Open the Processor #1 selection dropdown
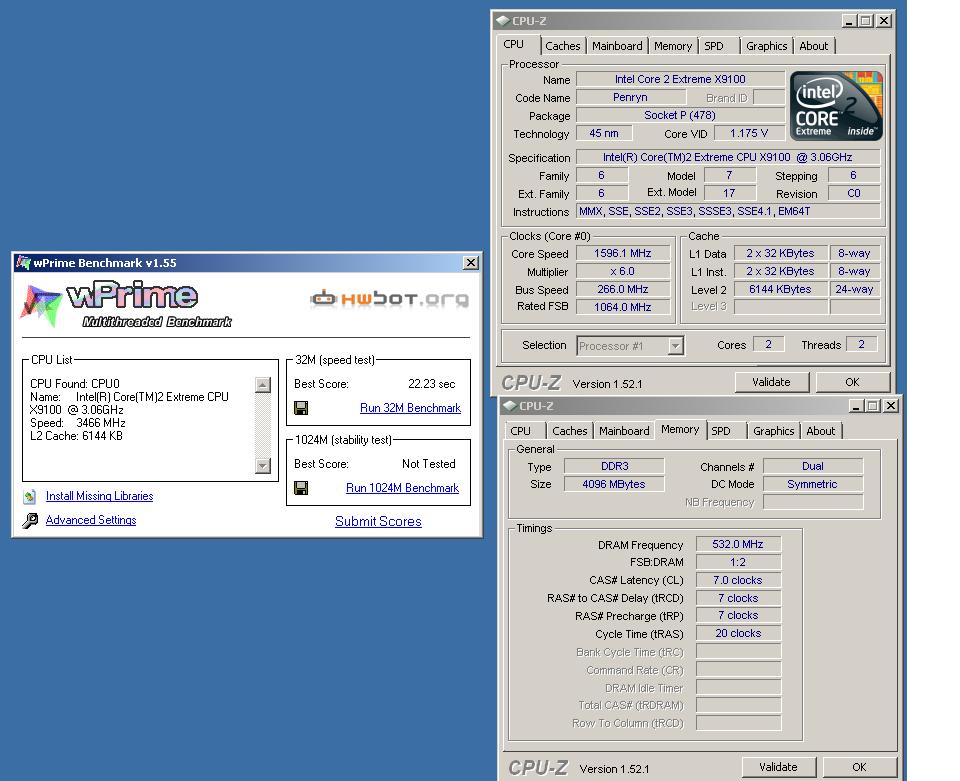960x781 pixels. [675, 346]
